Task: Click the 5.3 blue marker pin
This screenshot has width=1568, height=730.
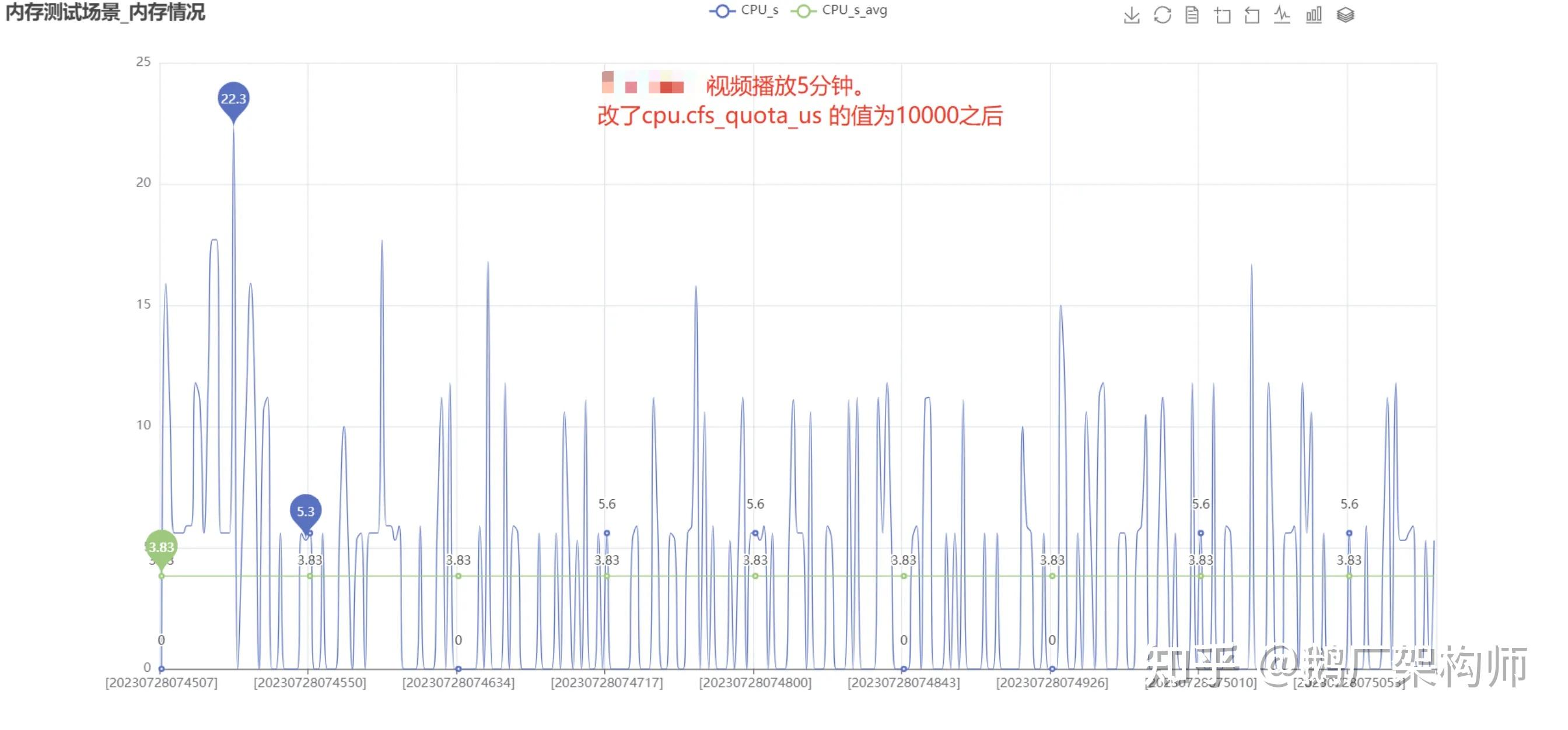Action: [x=306, y=511]
